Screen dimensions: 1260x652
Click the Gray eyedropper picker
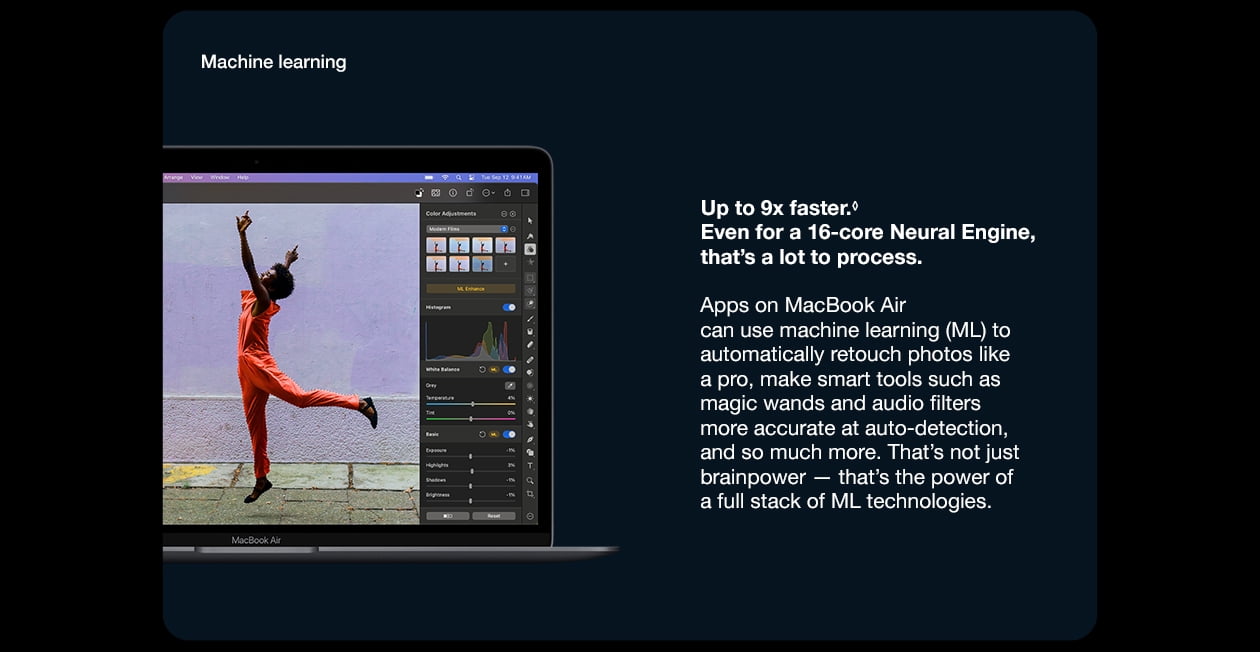click(x=510, y=386)
